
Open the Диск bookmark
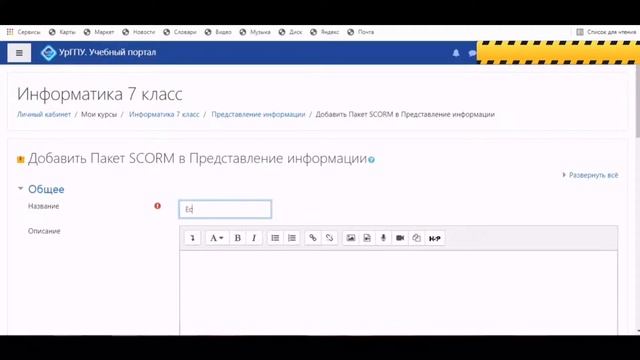pos(291,32)
